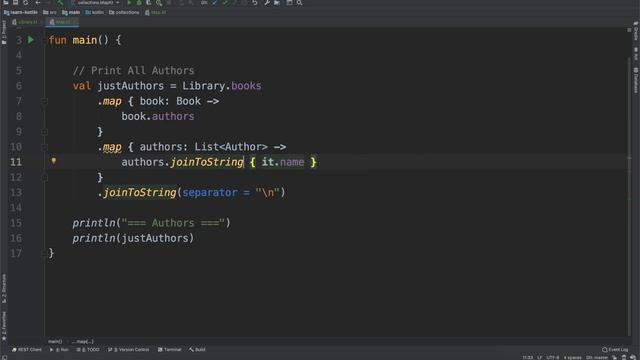Image resolution: width=640 pixels, height=360 pixels.
Task: Click the Save All icon in toolbar
Action: (16, 3)
